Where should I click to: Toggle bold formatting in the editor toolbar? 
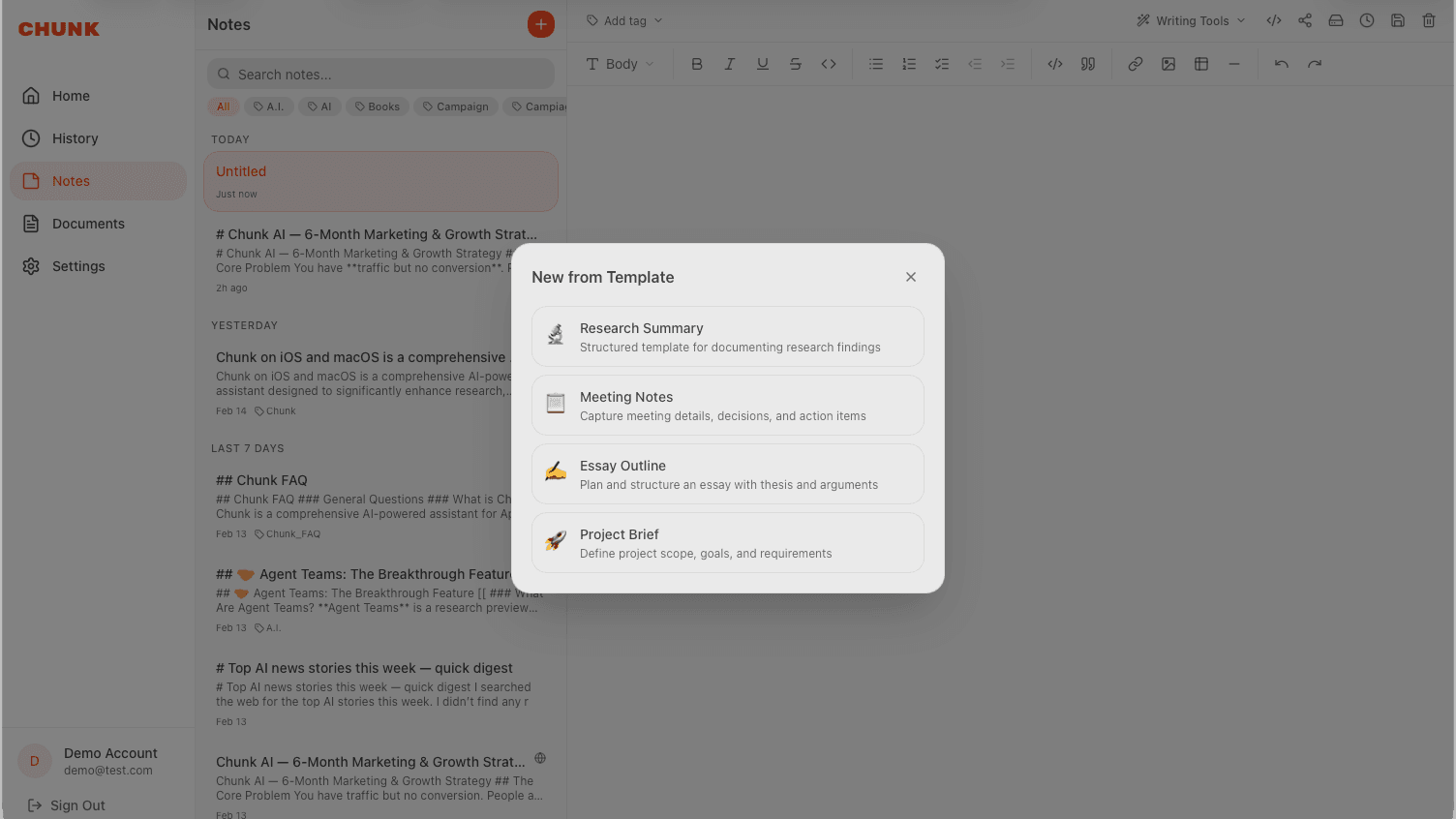tap(696, 63)
